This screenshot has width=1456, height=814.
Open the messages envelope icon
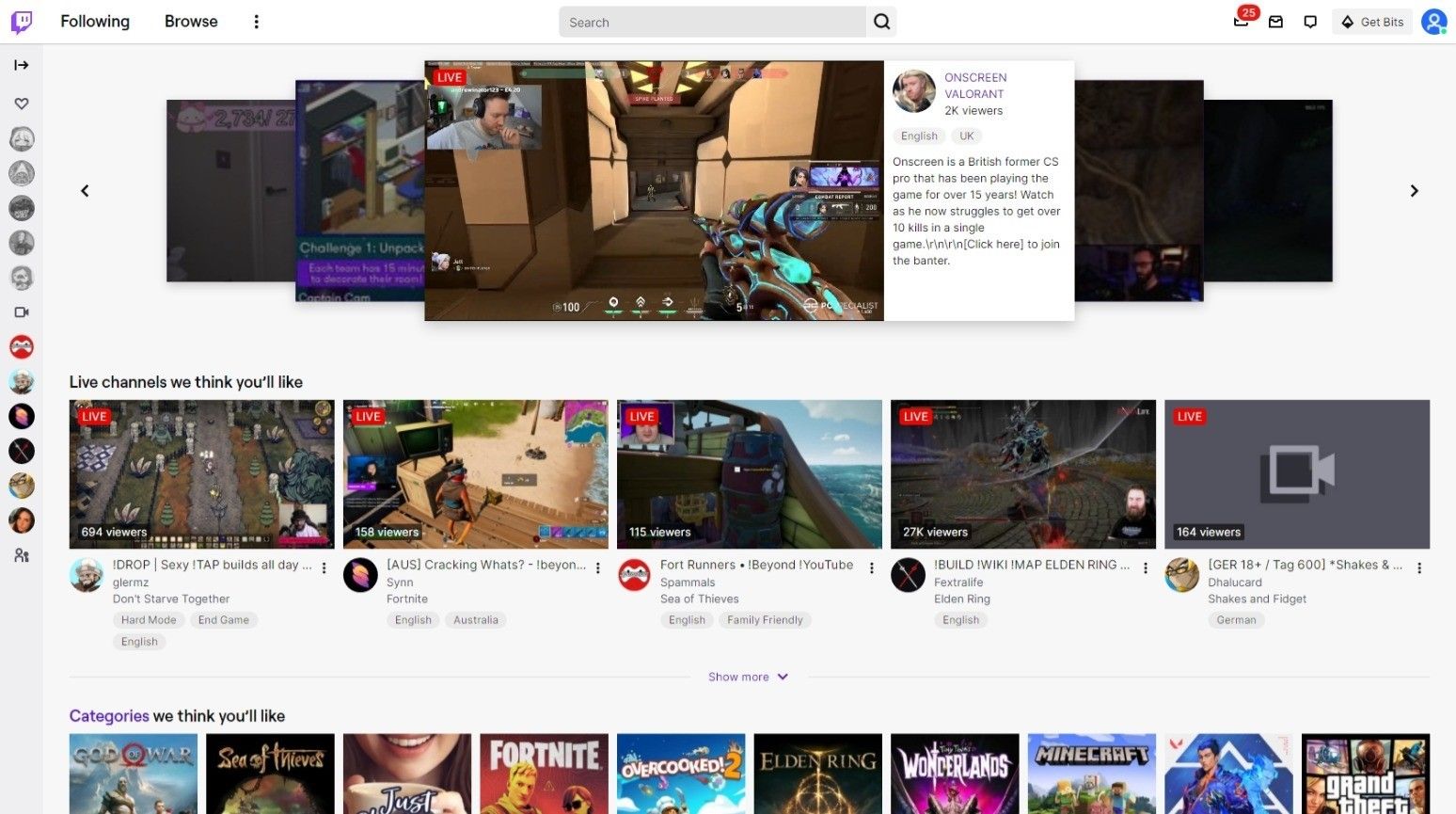1276,22
